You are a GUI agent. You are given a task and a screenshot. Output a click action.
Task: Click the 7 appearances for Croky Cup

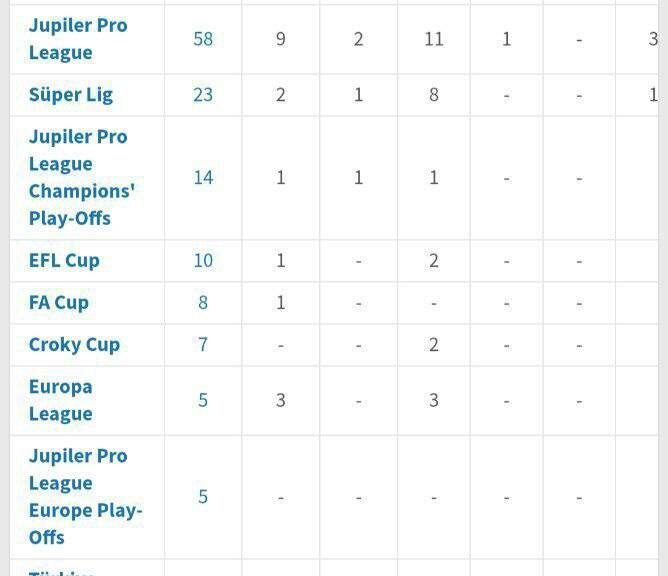point(203,345)
